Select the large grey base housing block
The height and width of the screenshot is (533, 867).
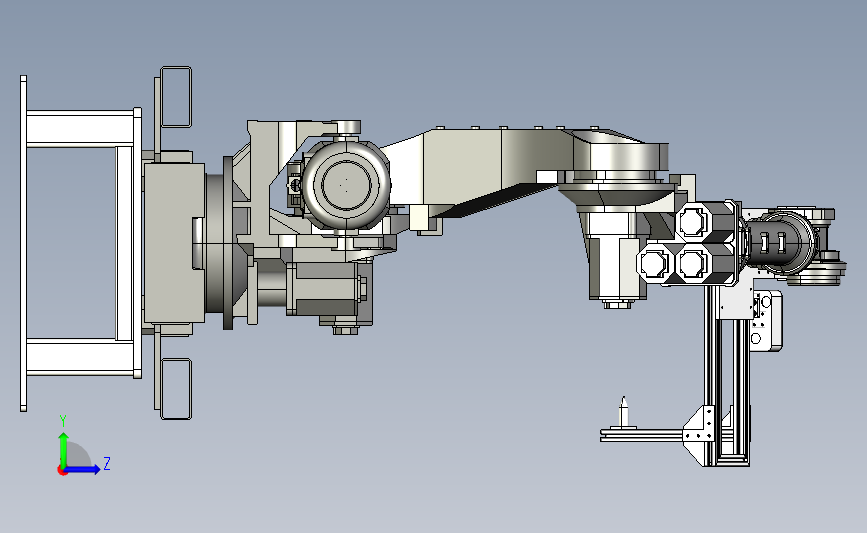point(173,242)
